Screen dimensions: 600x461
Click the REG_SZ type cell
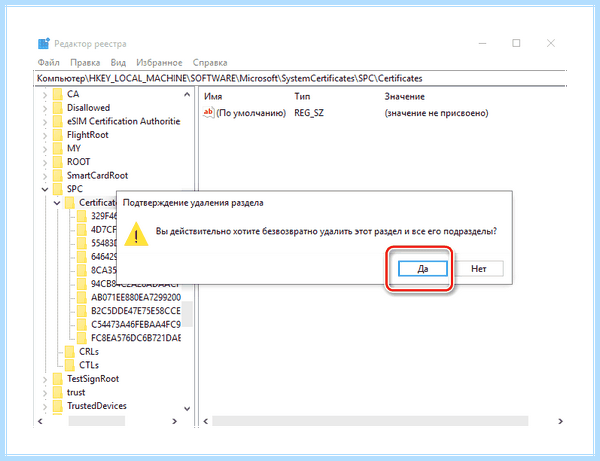click(309, 113)
